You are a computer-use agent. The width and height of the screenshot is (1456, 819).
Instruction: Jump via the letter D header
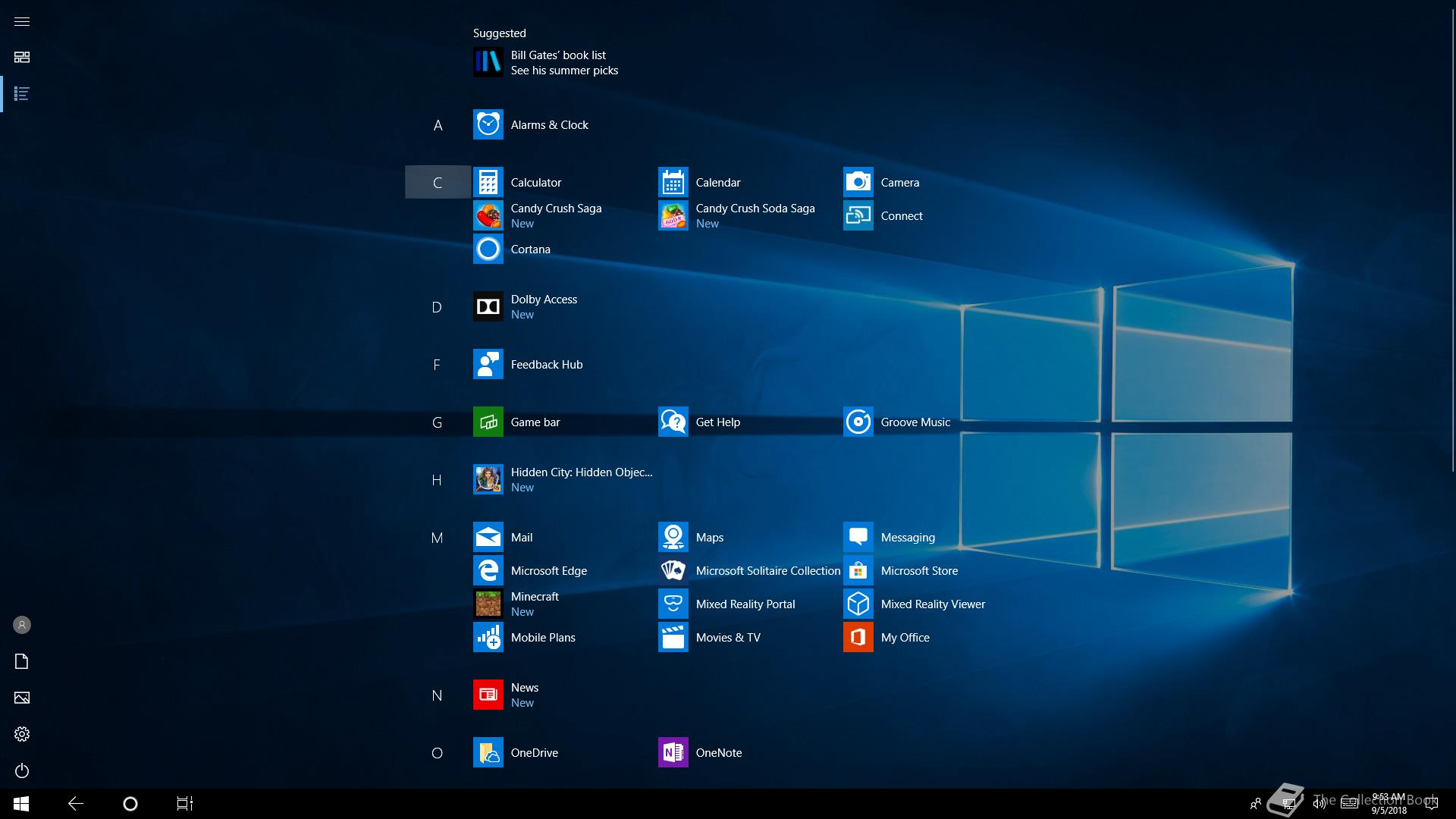point(437,307)
